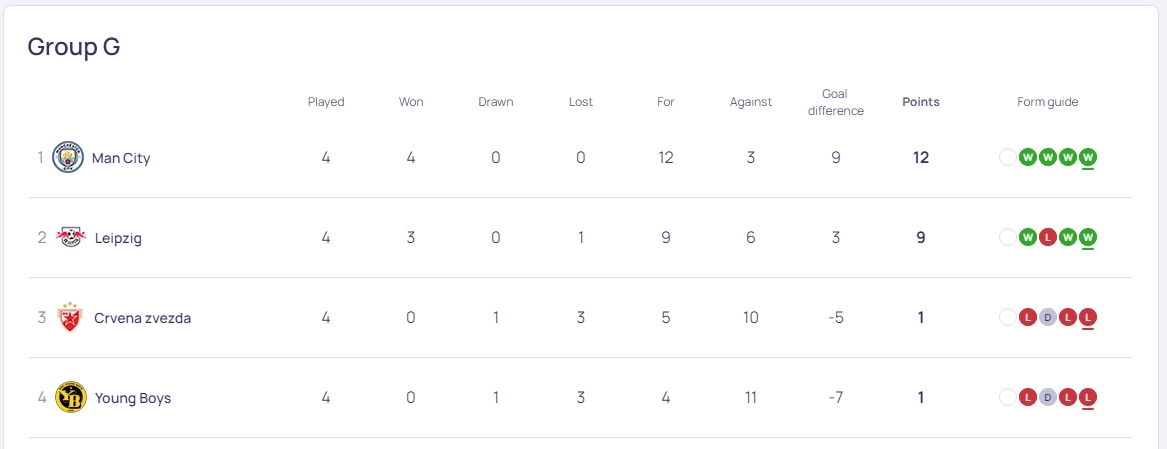This screenshot has height=449, width=1167.
Task: Click Man City's 12 points value
Action: click(x=920, y=158)
